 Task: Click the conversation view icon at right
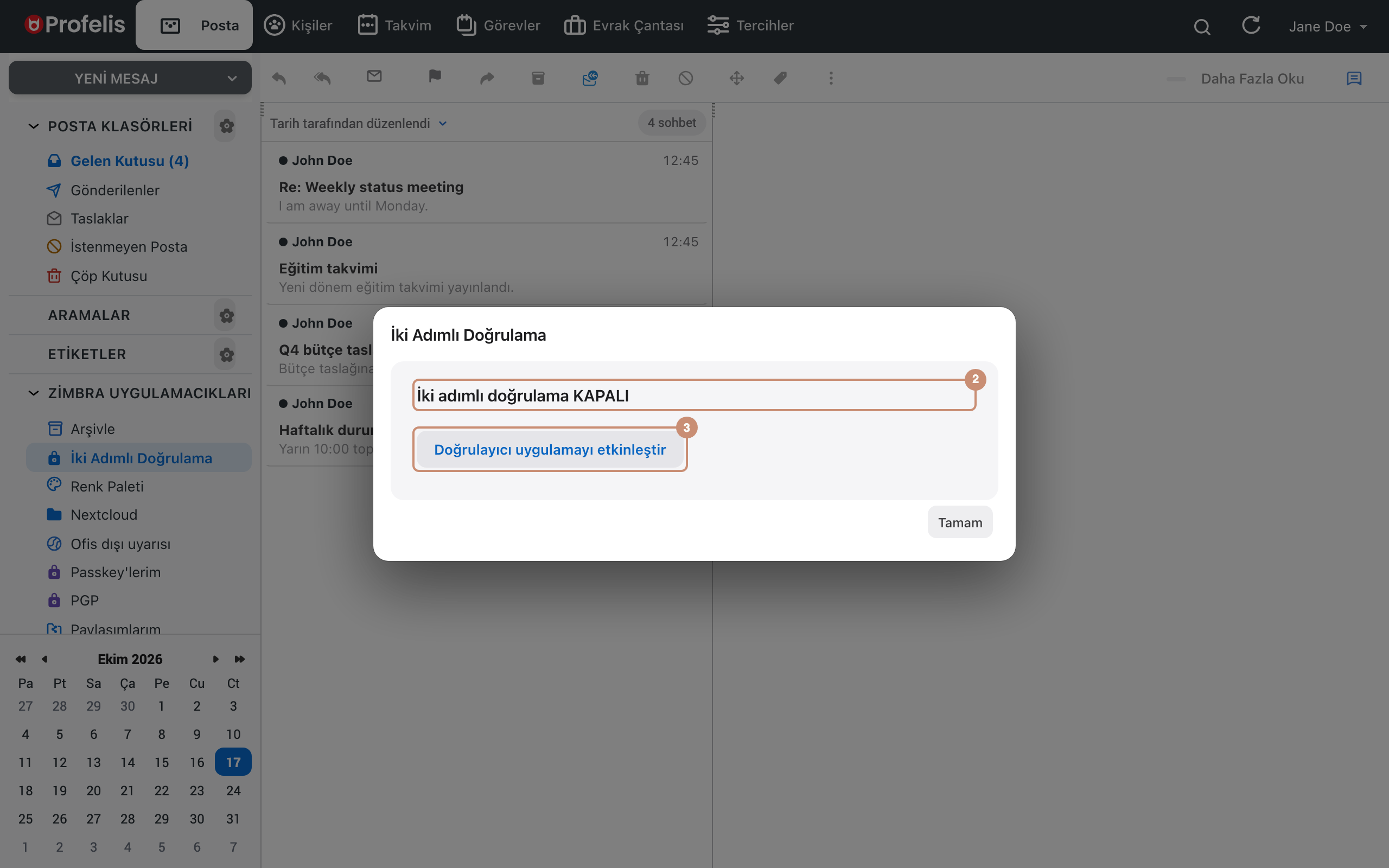click(1354, 79)
